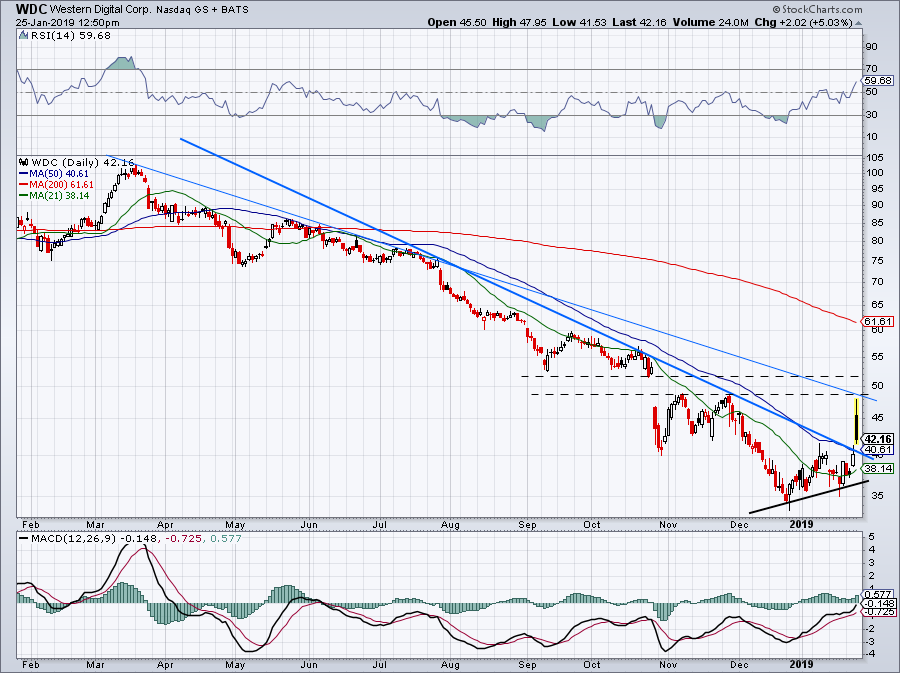900x673 pixels.
Task: Click the 59.68 RSI value tag on the right axis
Action: pos(879,80)
